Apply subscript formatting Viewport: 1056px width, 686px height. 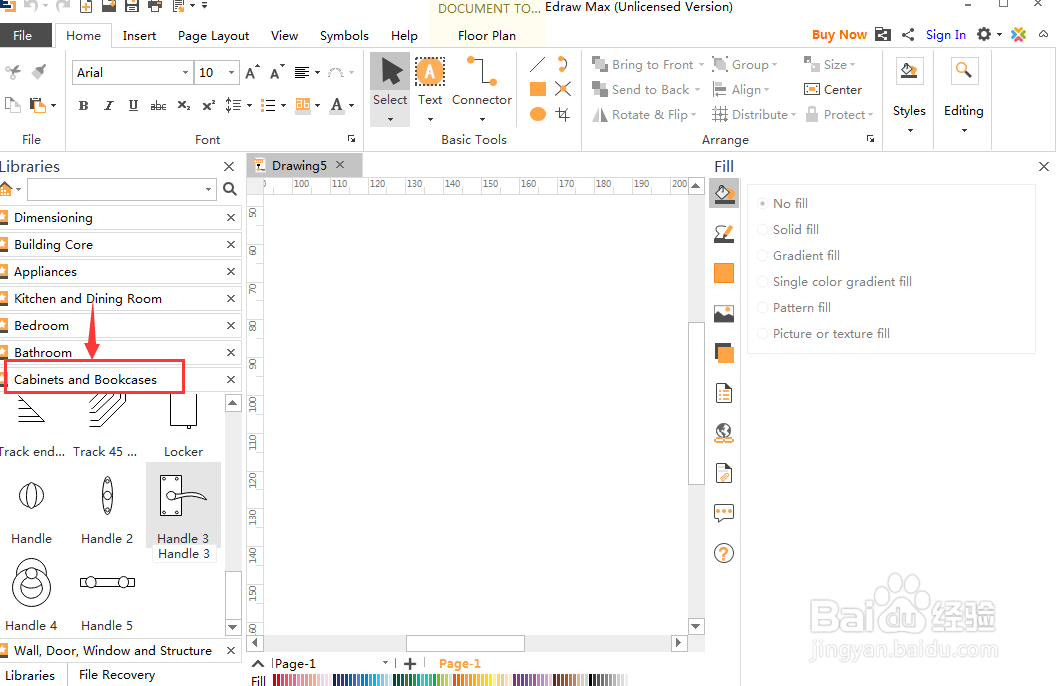coord(184,106)
